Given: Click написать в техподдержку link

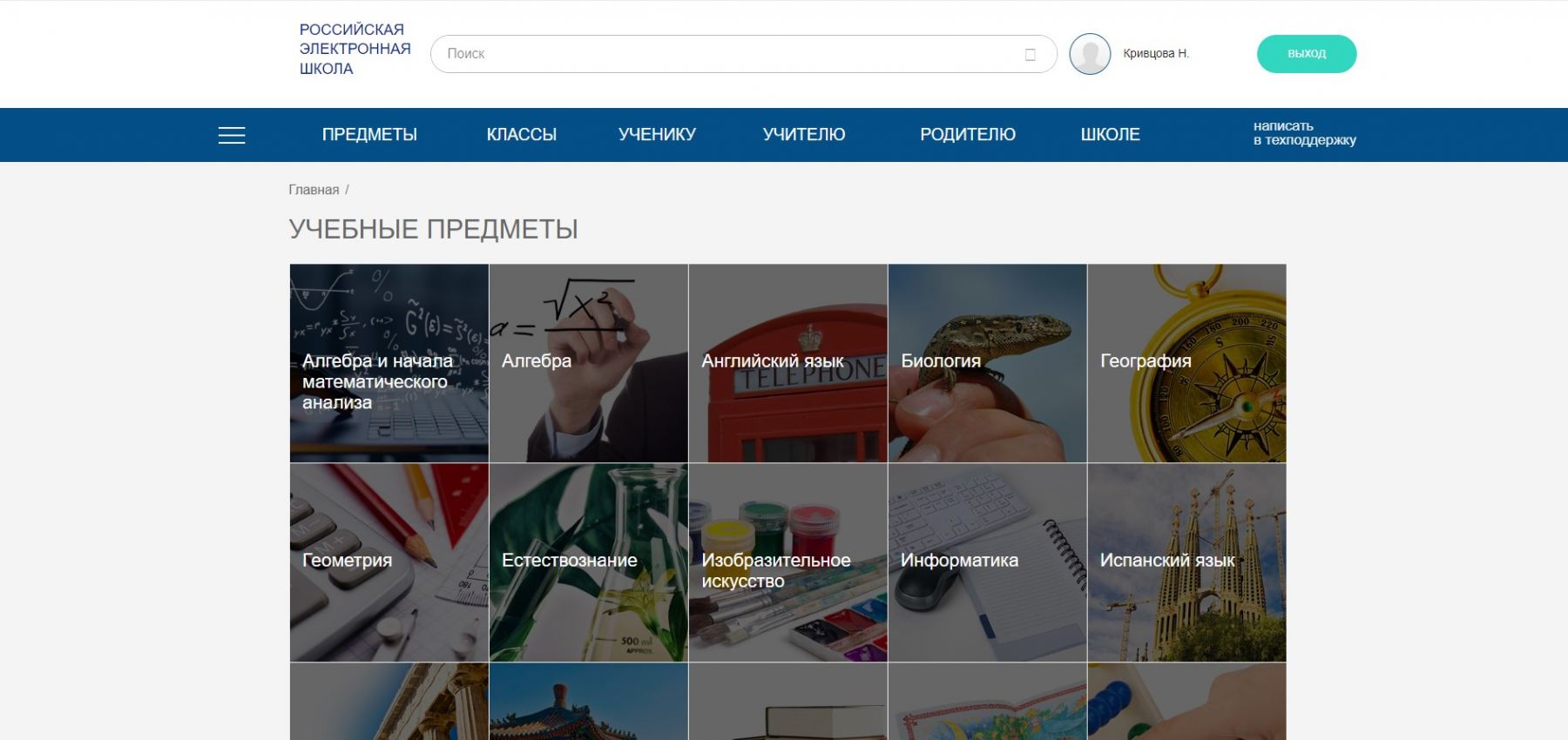Looking at the screenshot, I should coord(1305,133).
